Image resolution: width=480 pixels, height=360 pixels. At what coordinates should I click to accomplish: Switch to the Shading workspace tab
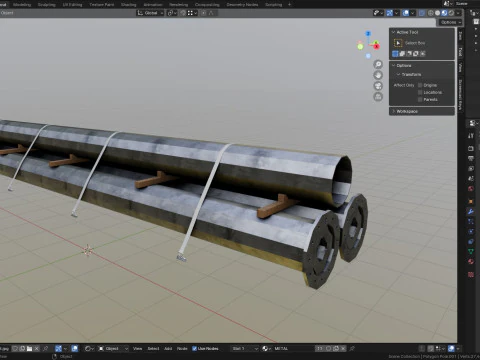128,5
